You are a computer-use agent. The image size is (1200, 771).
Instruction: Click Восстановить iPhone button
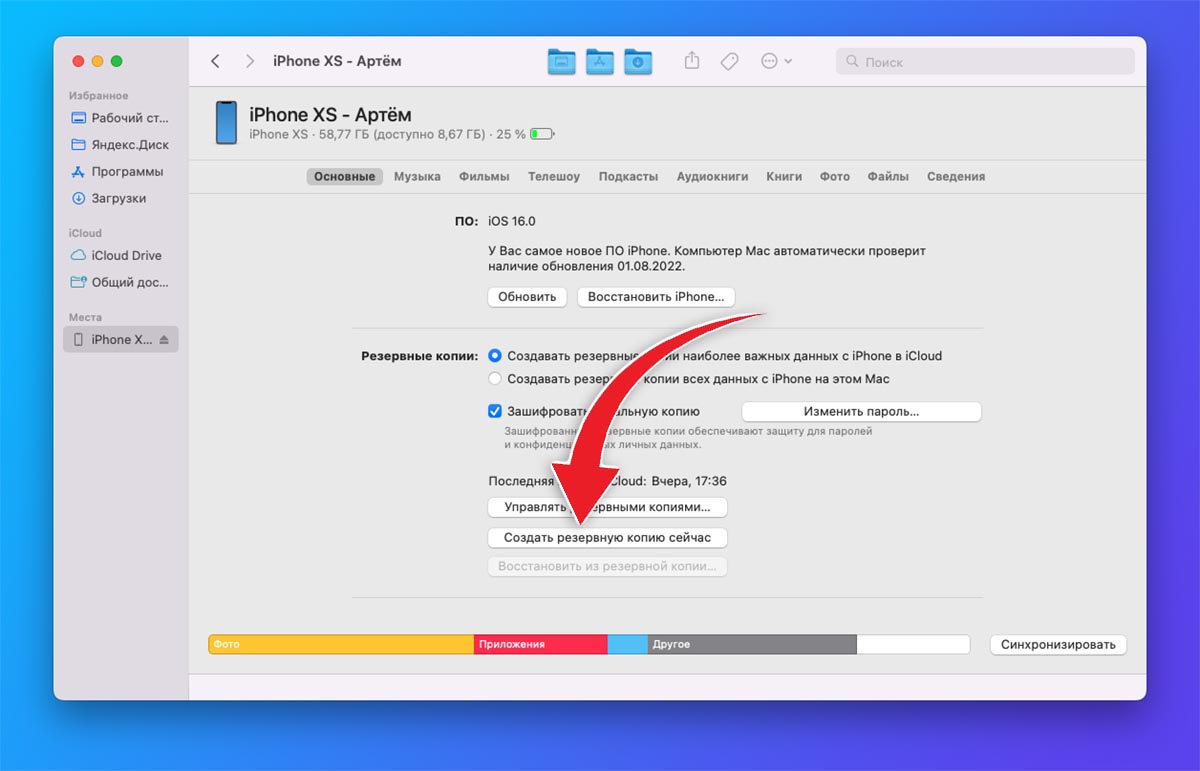656,297
